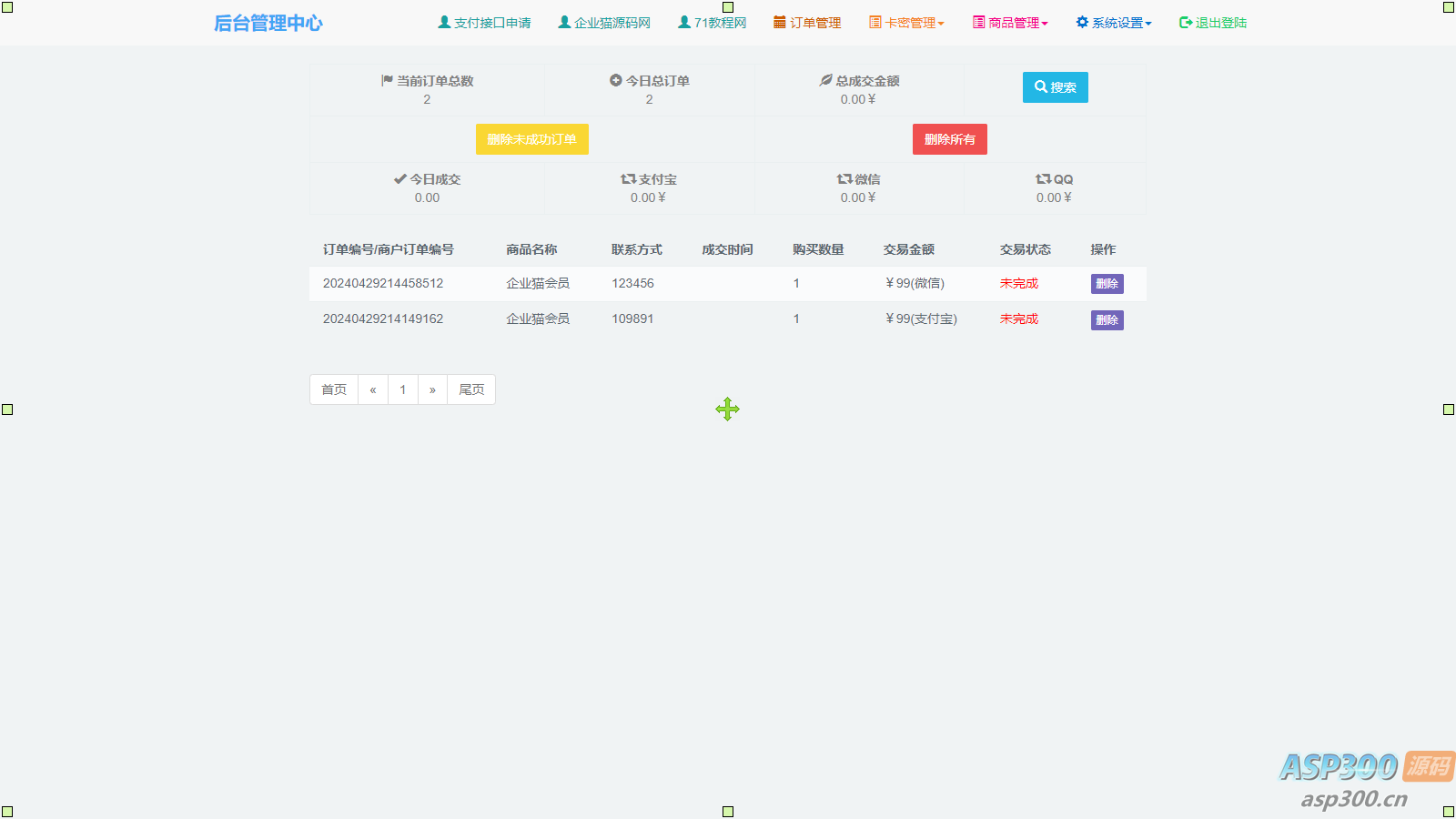
Task: Delete order 20240429214149162
Action: [x=1107, y=320]
